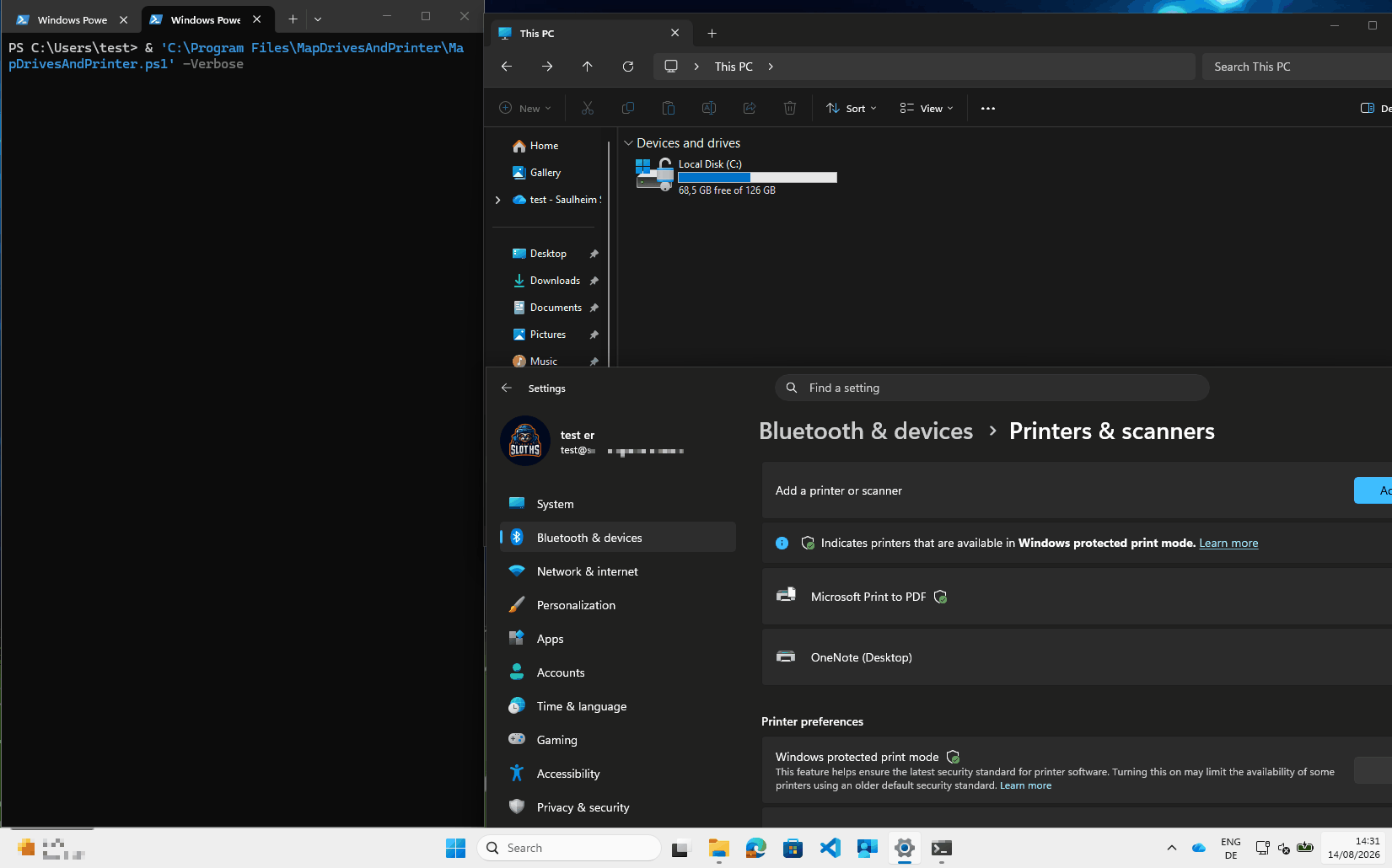
Task: Go back in the Settings window
Action: [x=507, y=388]
